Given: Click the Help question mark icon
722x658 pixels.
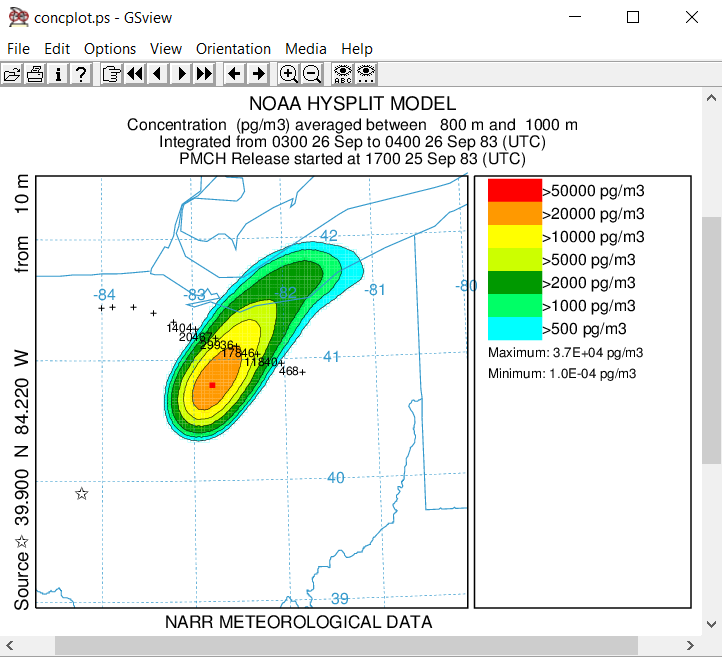Looking at the screenshot, I should [81, 73].
